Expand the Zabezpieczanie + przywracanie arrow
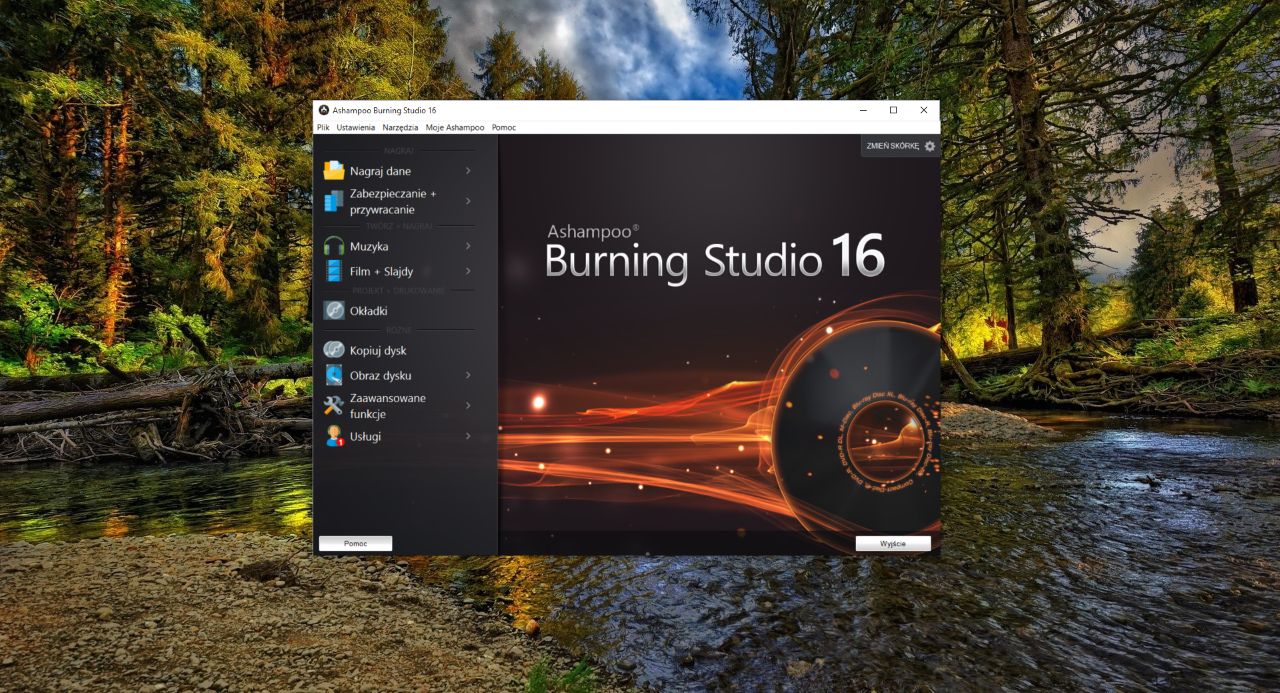 [468, 201]
